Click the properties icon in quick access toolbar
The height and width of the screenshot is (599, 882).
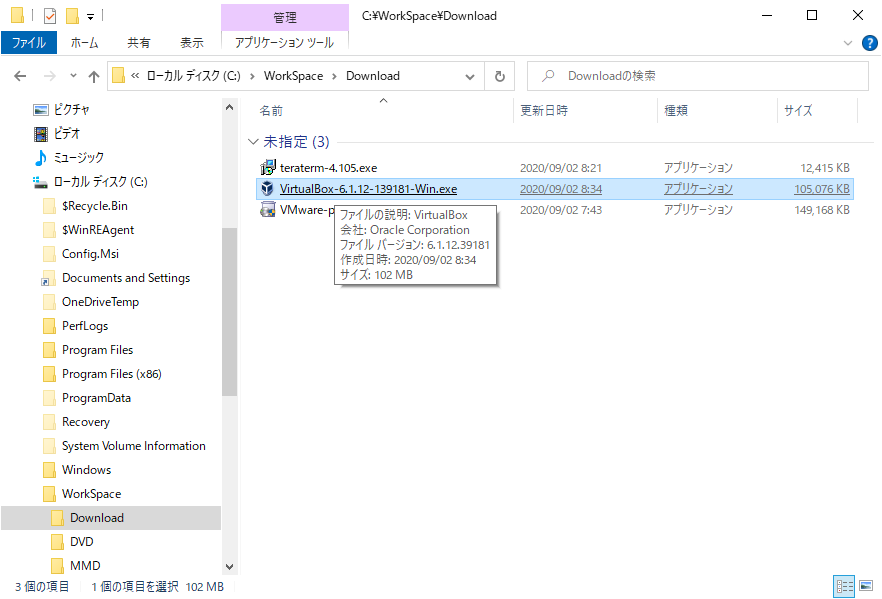[50, 16]
